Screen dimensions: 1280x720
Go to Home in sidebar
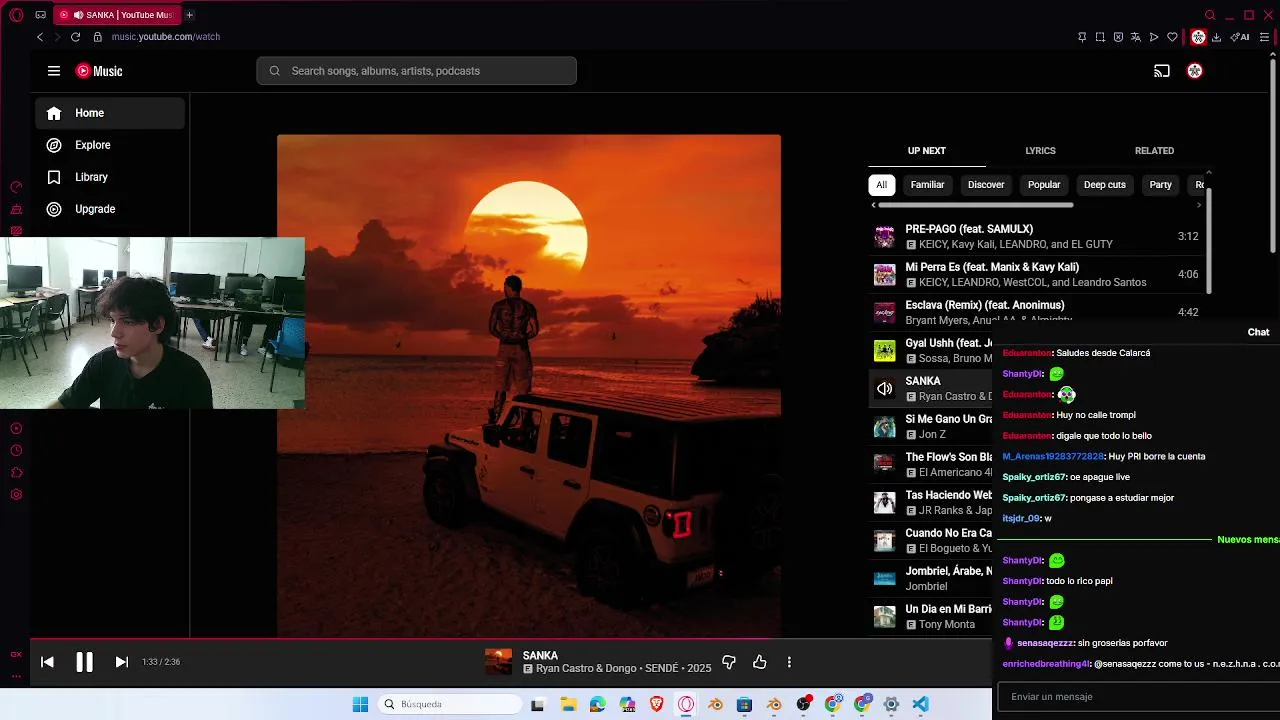(110, 113)
